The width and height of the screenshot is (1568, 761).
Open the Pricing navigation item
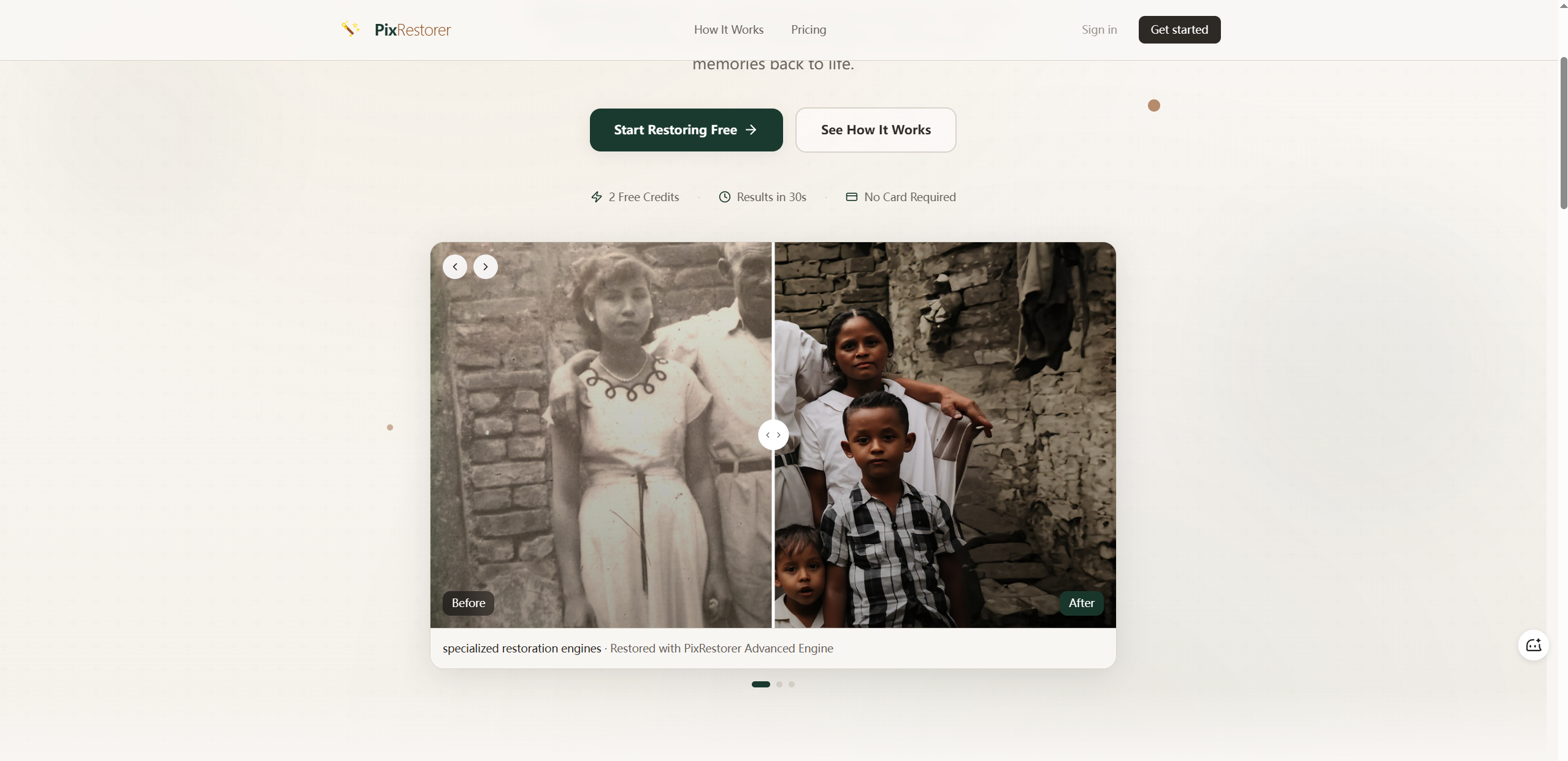pos(808,29)
